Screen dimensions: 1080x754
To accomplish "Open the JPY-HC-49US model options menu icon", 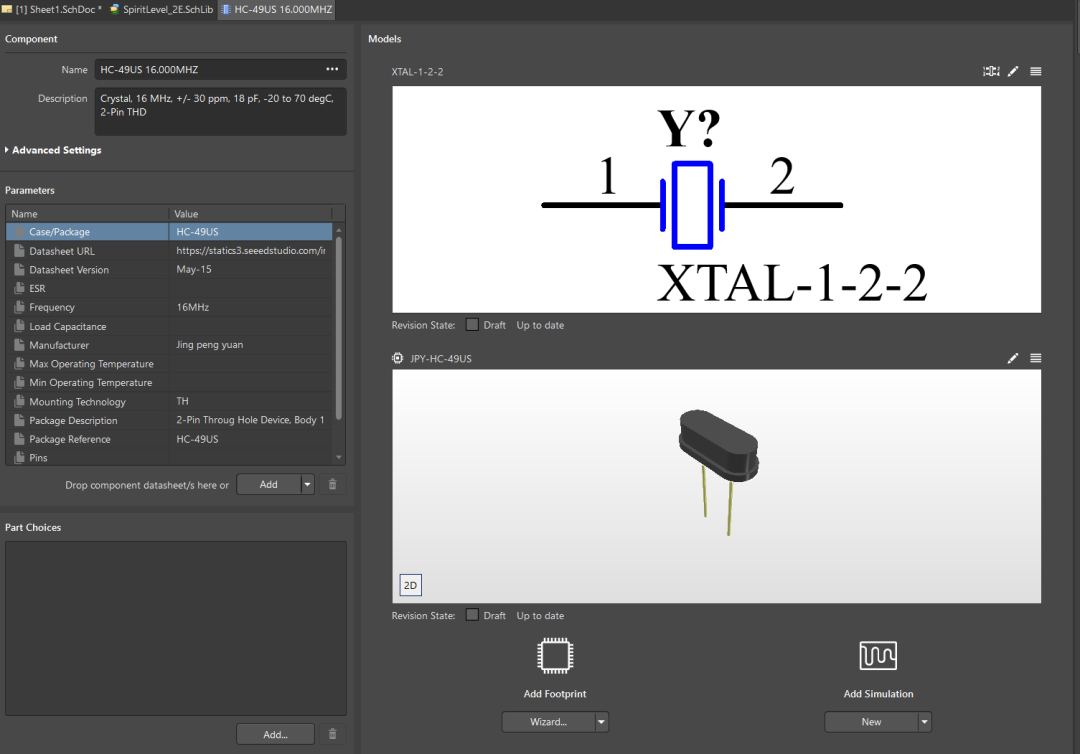I will pyautogui.click(x=1035, y=358).
